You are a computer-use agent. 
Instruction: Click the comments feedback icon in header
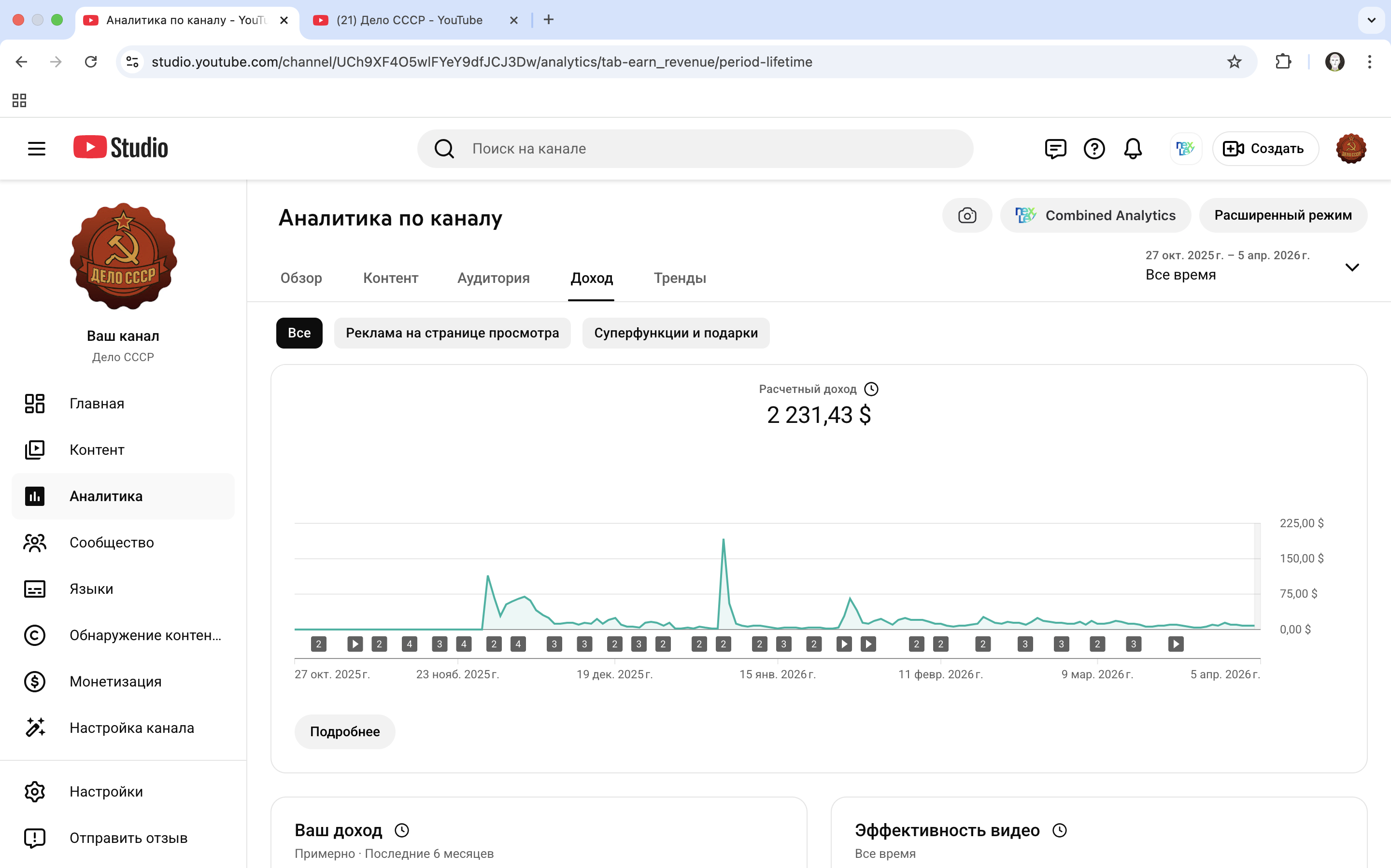[1055, 149]
